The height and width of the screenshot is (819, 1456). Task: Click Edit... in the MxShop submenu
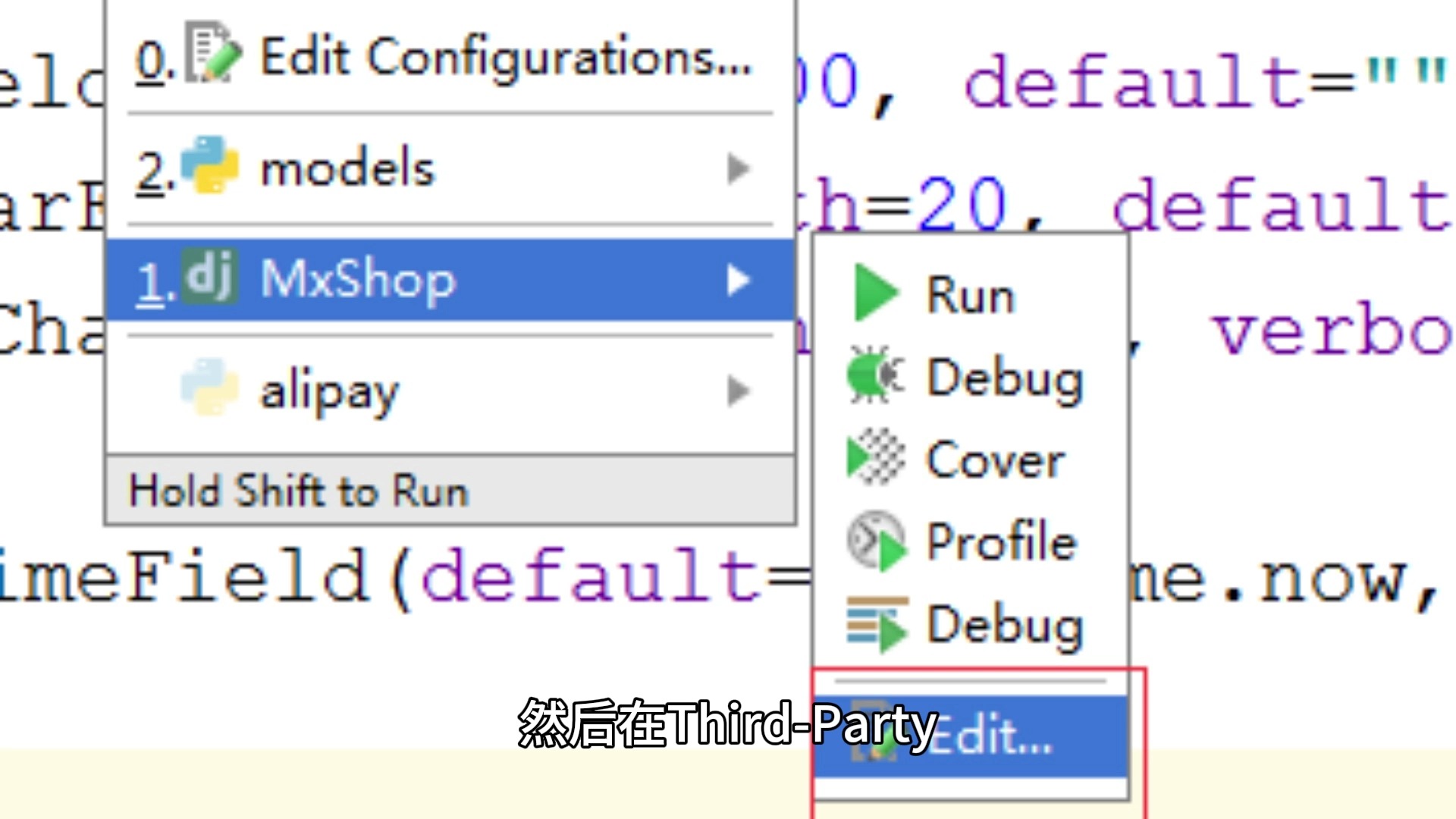971,736
